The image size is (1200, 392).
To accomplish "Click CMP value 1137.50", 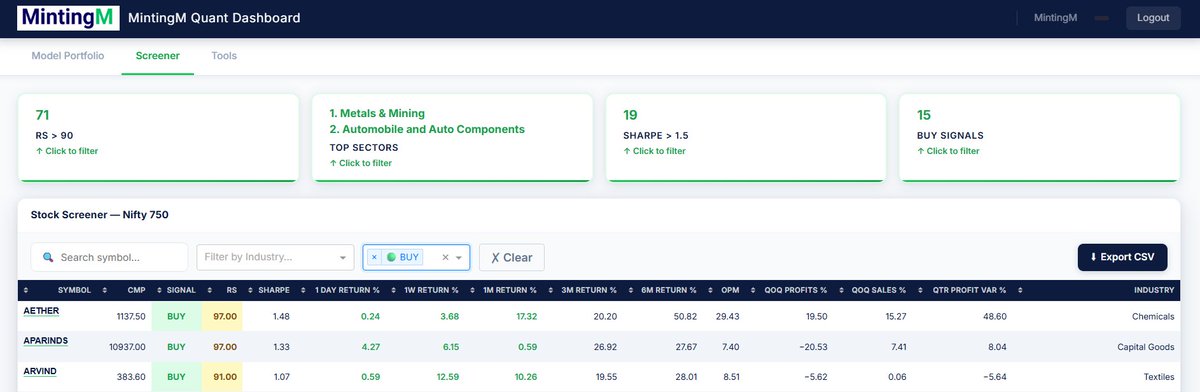I will point(130,316).
